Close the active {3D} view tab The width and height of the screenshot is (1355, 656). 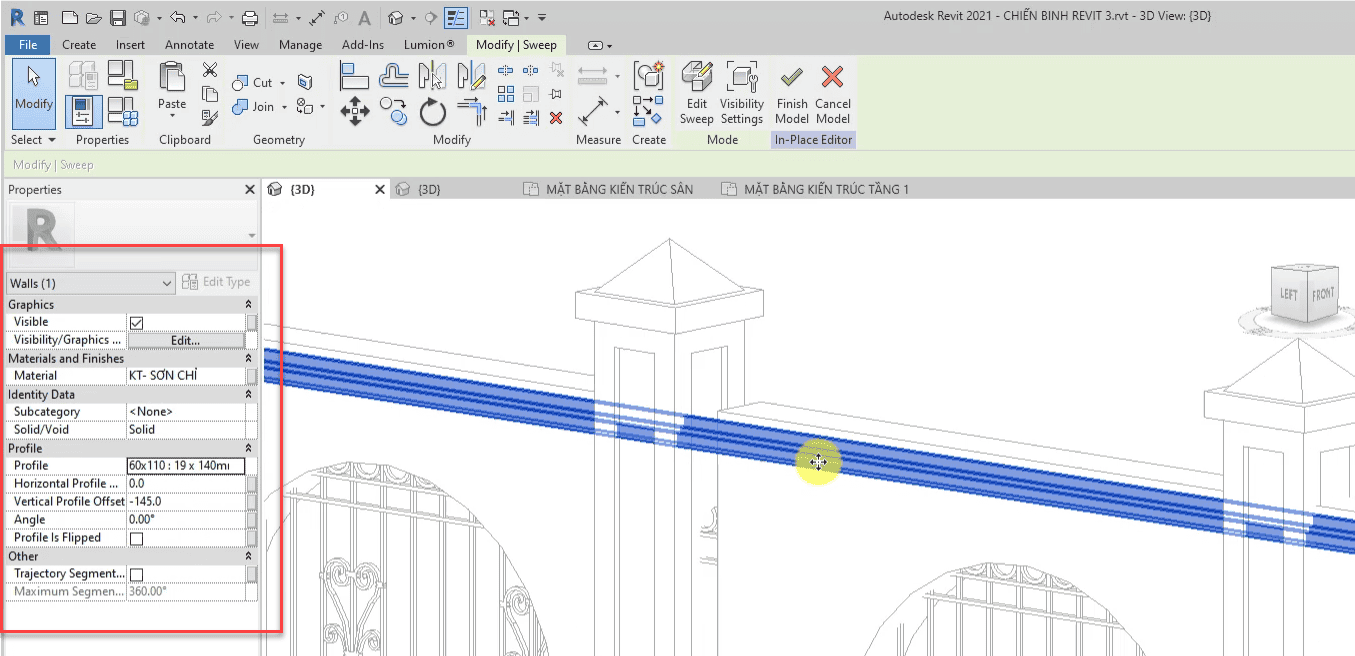[379, 189]
